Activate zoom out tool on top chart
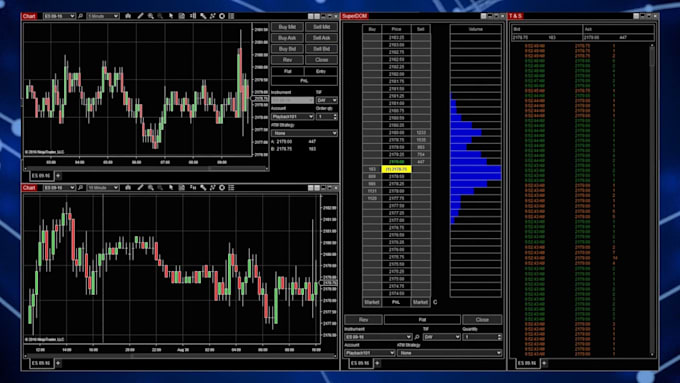The width and height of the screenshot is (680, 383). coord(160,16)
